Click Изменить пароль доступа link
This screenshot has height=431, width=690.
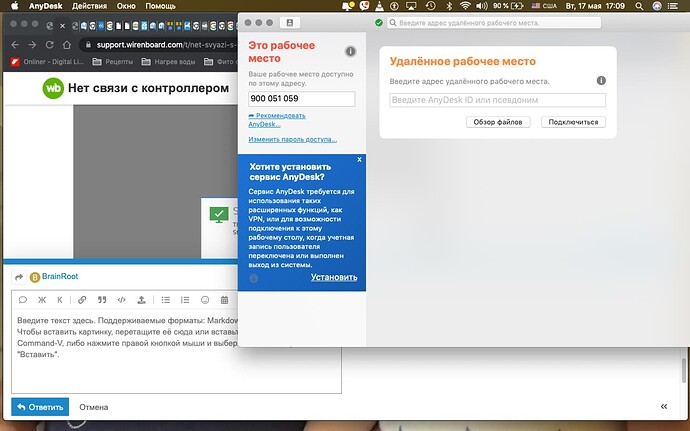click(292, 140)
